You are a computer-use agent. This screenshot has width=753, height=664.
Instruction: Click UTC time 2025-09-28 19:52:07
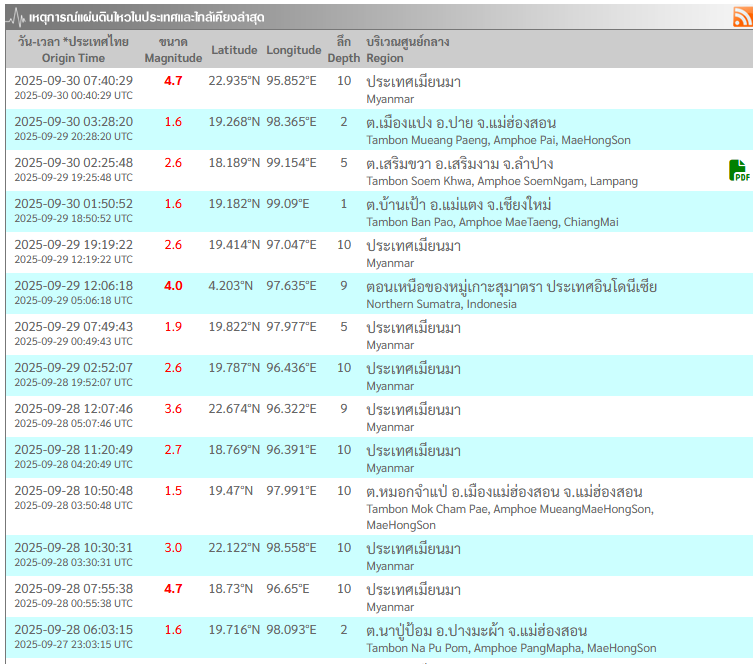click(73, 382)
